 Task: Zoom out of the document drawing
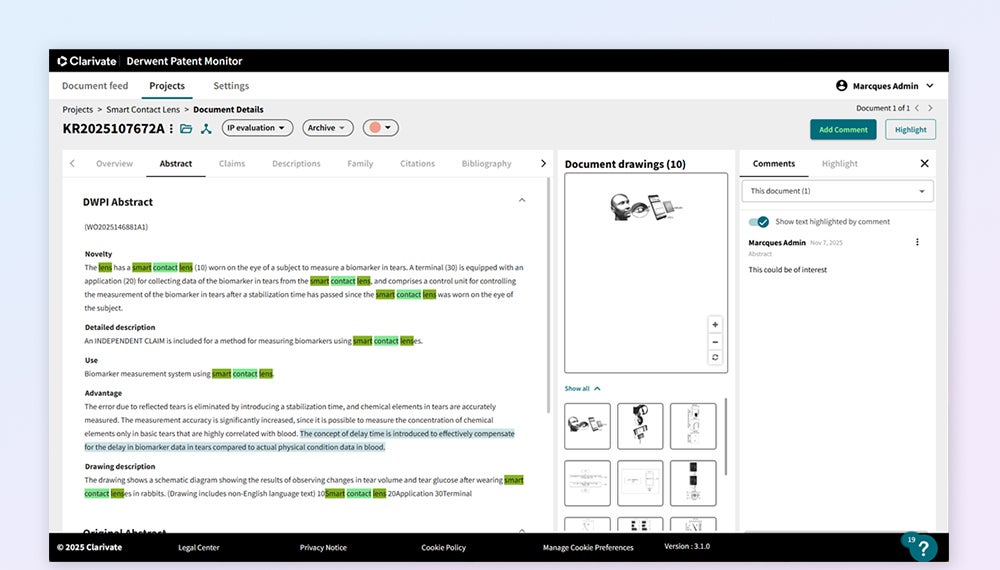coord(715,341)
